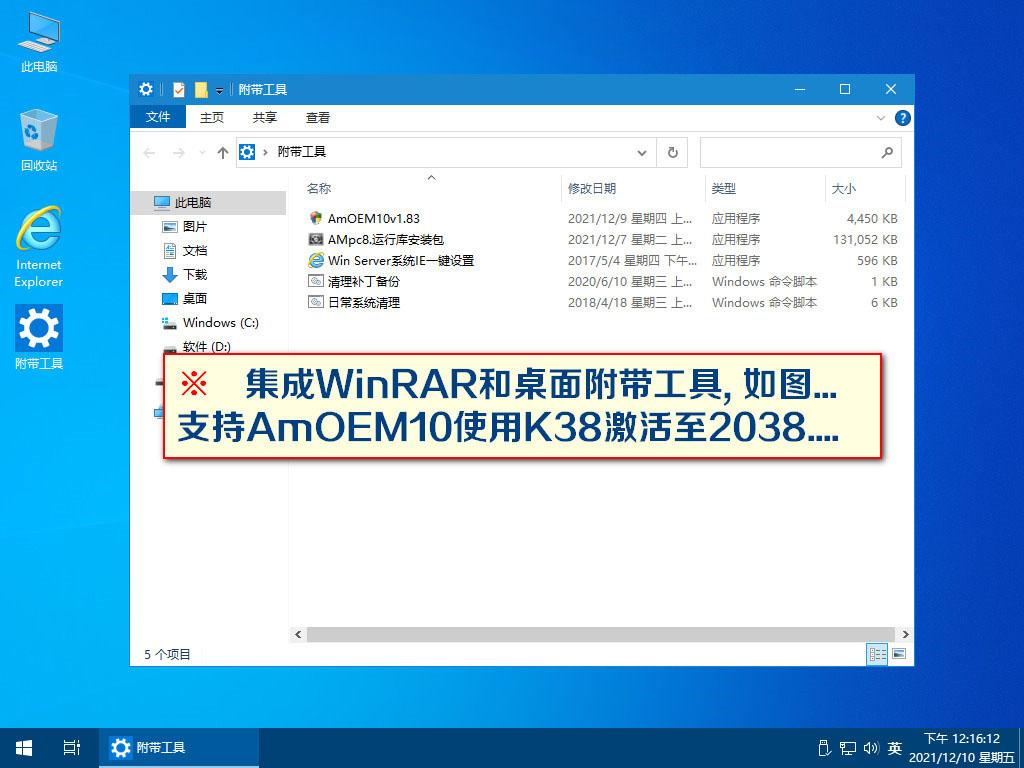The width and height of the screenshot is (1024, 768).
Task: Click the 清理补丁备份 script icon
Action: tap(316, 281)
